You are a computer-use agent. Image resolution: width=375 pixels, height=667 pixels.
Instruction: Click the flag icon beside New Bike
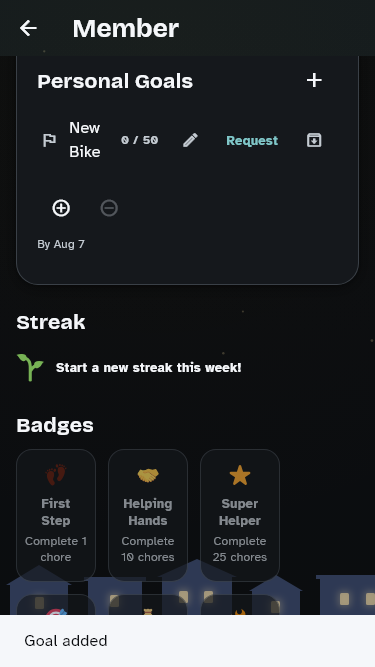[49, 140]
